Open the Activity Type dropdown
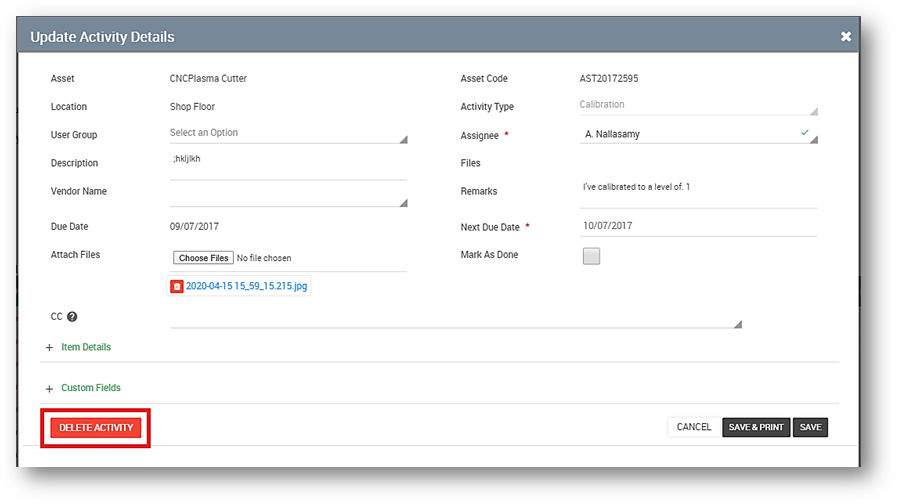This screenshot has width=898, height=504. click(698, 106)
